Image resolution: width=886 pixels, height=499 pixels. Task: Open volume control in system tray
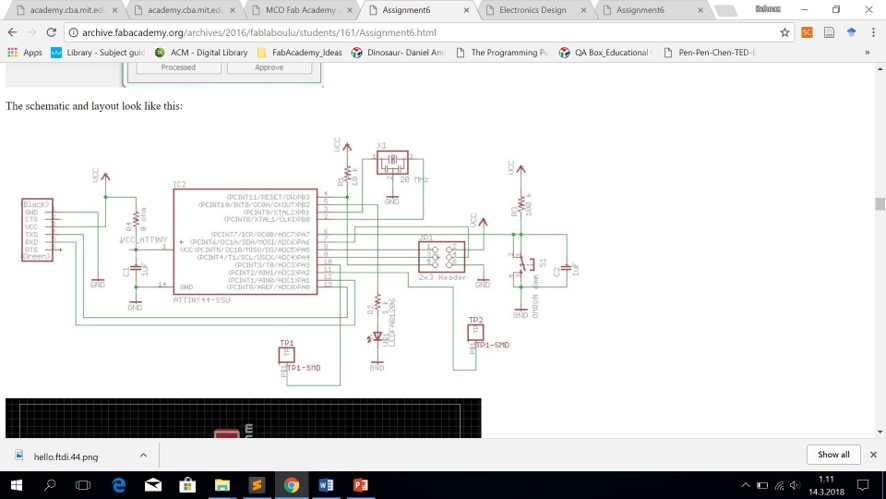796,485
